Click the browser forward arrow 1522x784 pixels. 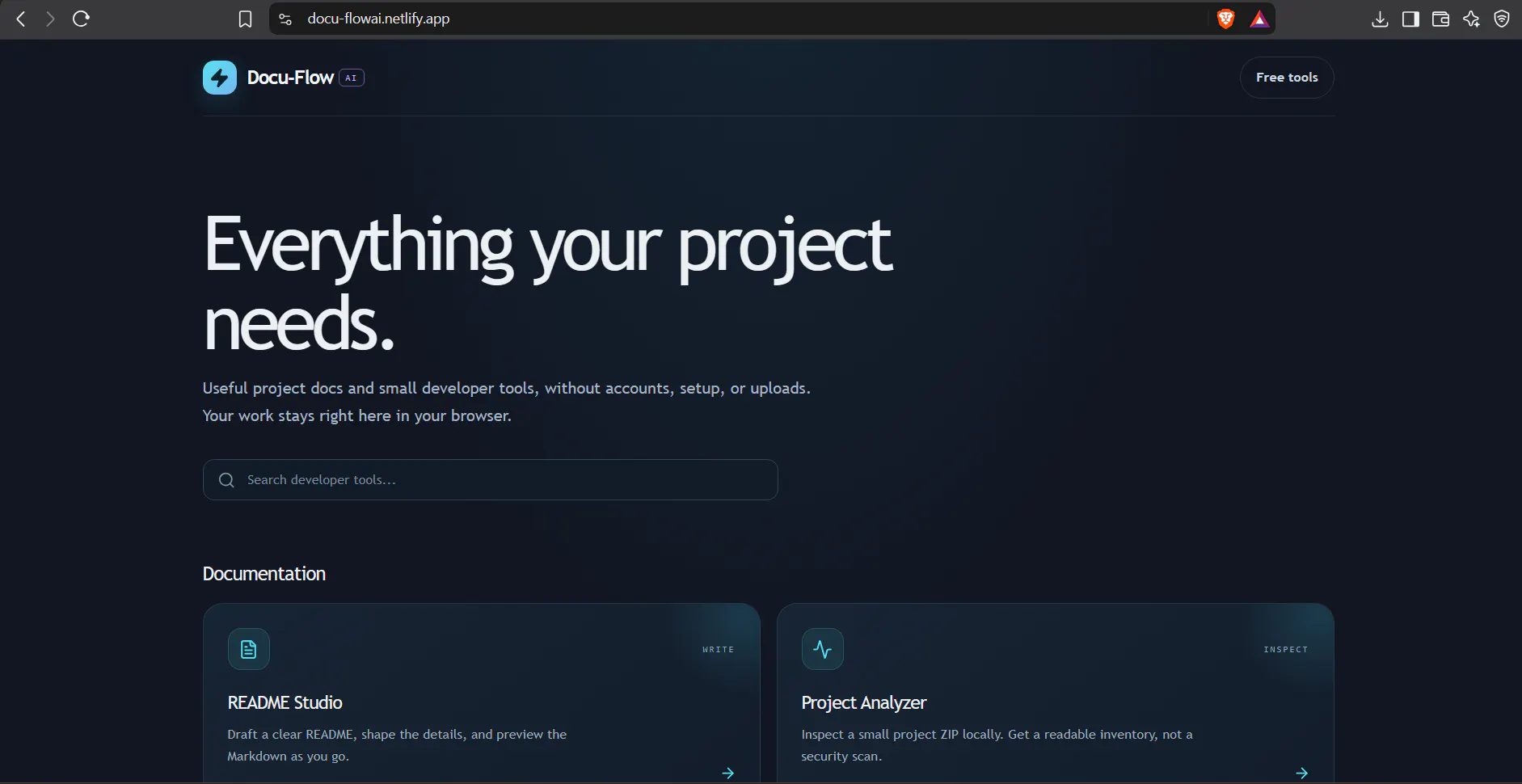coord(51,19)
